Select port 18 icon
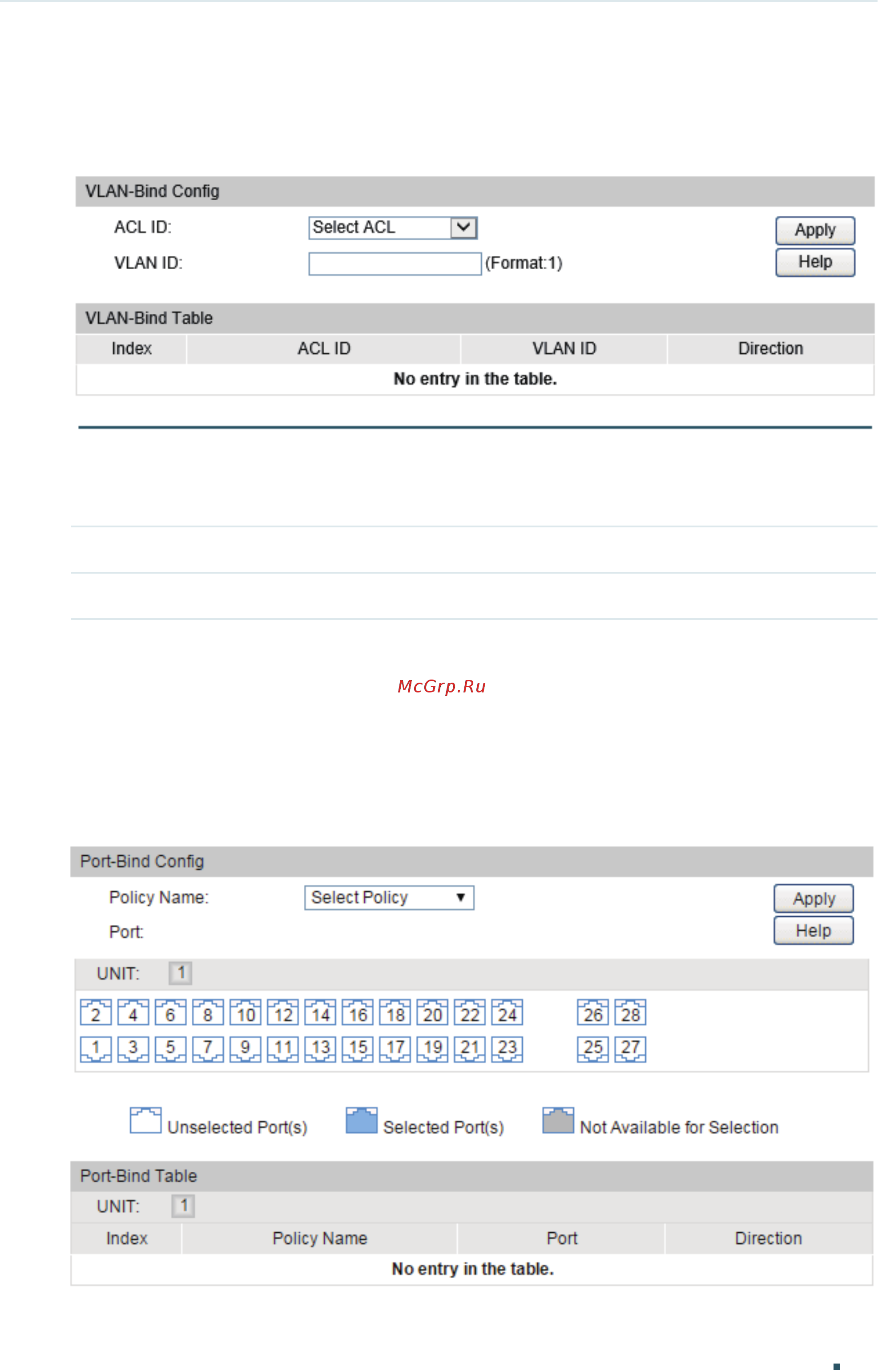Image resolution: width=878 pixels, height=1372 pixels. (x=395, y=1012)
